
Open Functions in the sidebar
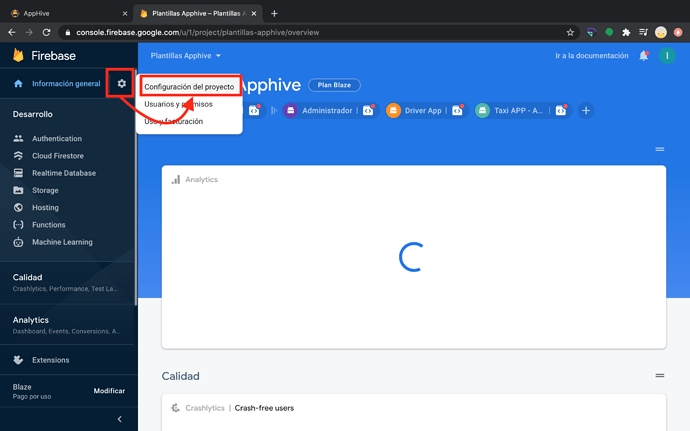49,225
